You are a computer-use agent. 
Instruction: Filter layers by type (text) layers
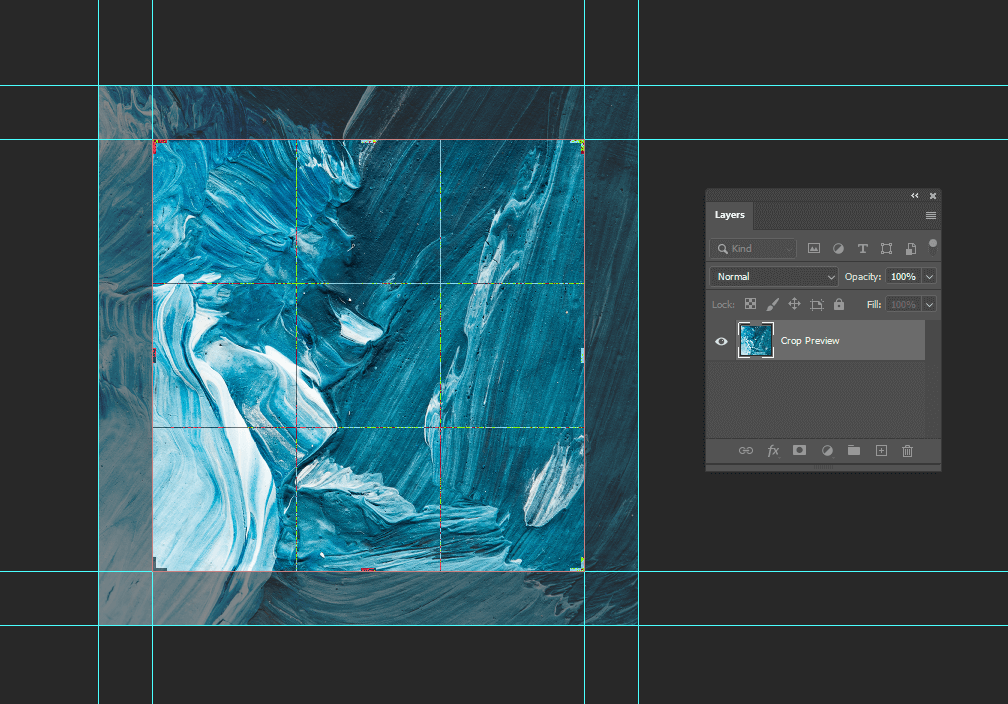(x=863, y=248)
